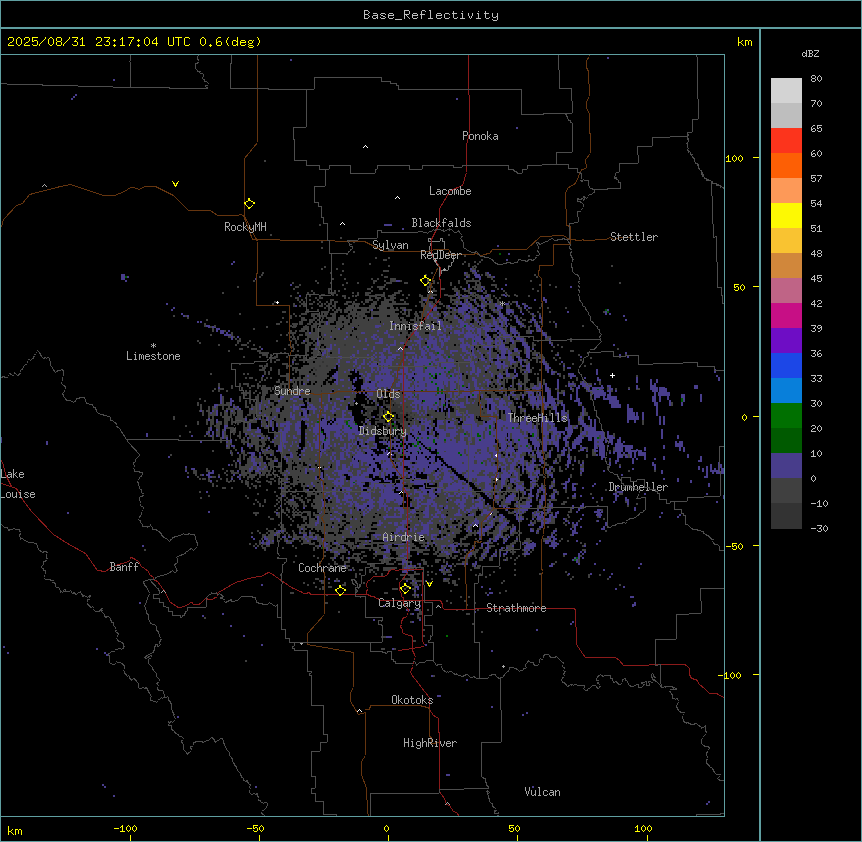The width and height of the screenshot is (862, 842).
Task: Click the asterisk marker above Limestone label
Action: 153,346
